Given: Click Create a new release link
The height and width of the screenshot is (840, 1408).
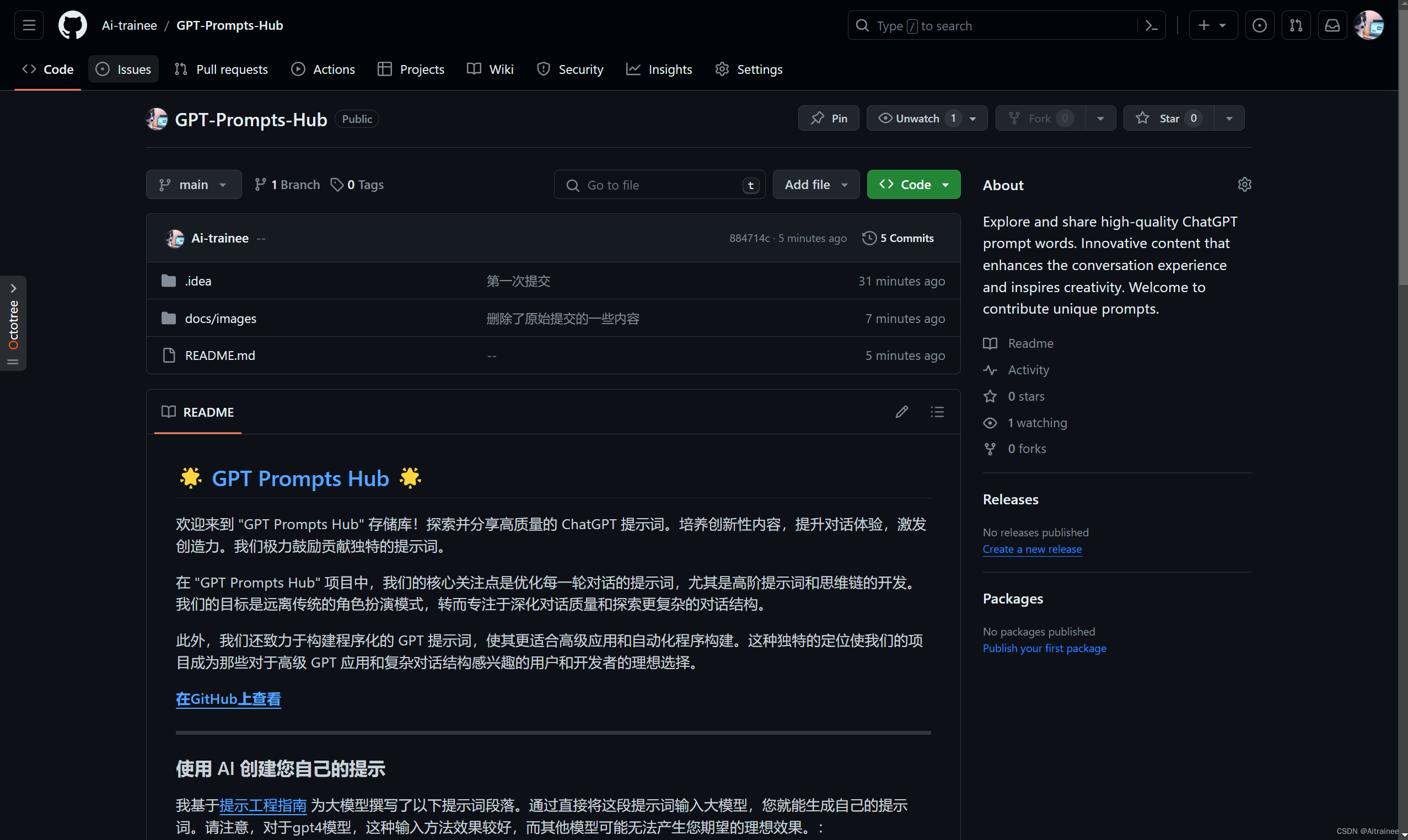Looking at the screenshot, I should 1031,549.
